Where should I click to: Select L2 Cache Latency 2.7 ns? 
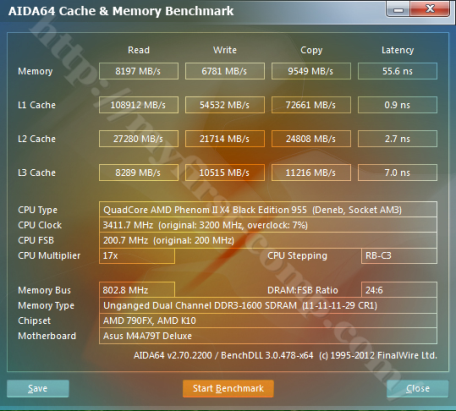click(x=398, y=139)
